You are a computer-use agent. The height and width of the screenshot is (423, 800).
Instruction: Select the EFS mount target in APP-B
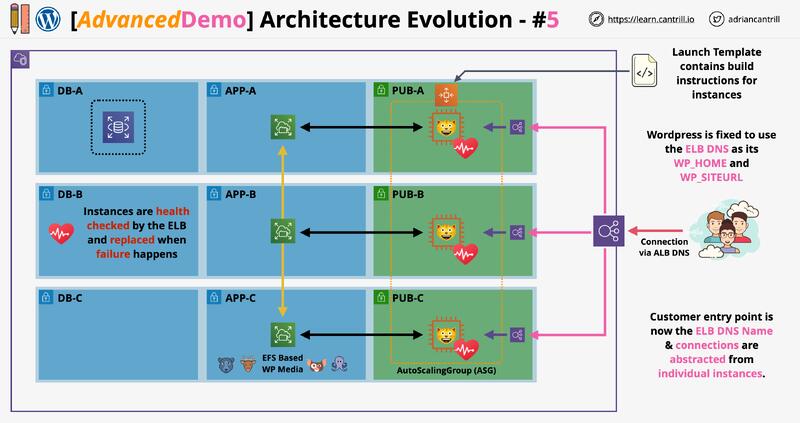283,231
